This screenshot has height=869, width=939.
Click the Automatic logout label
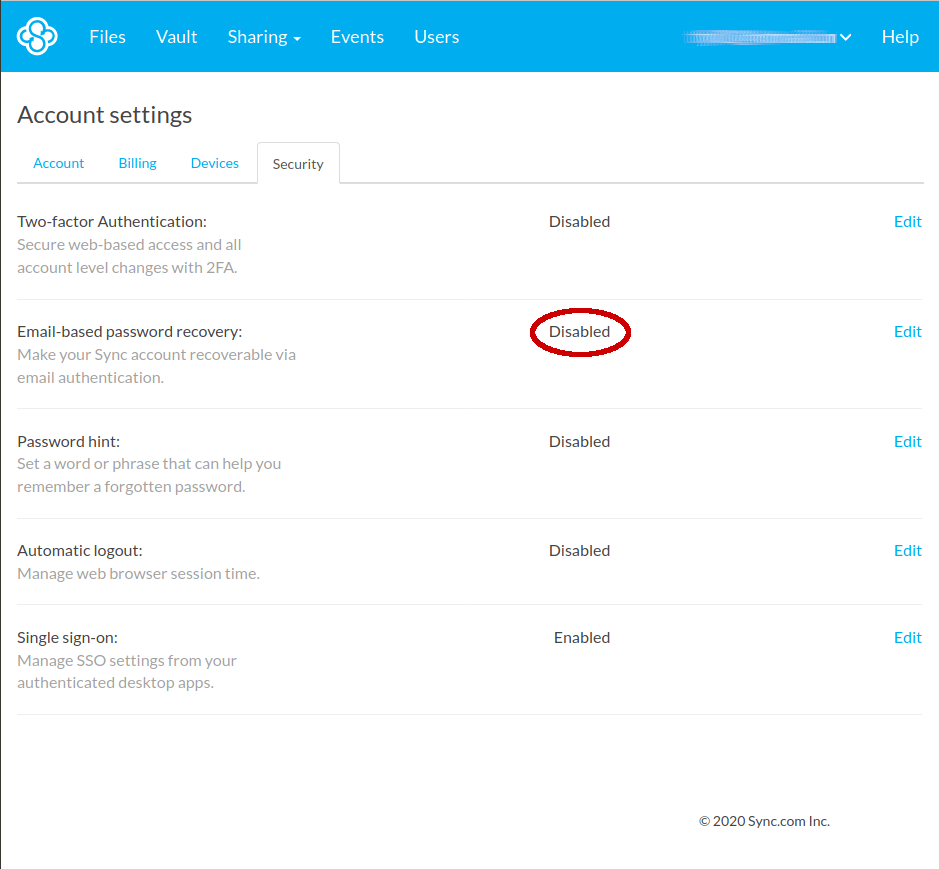(x=80, y=550)
